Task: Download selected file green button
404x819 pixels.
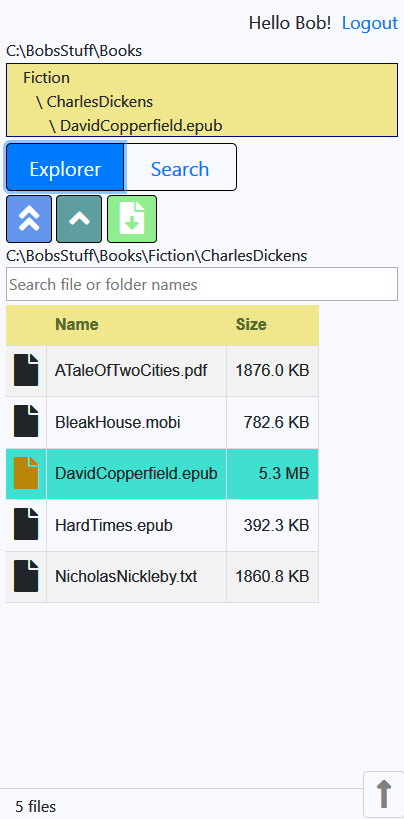Action: click(132, 219)
